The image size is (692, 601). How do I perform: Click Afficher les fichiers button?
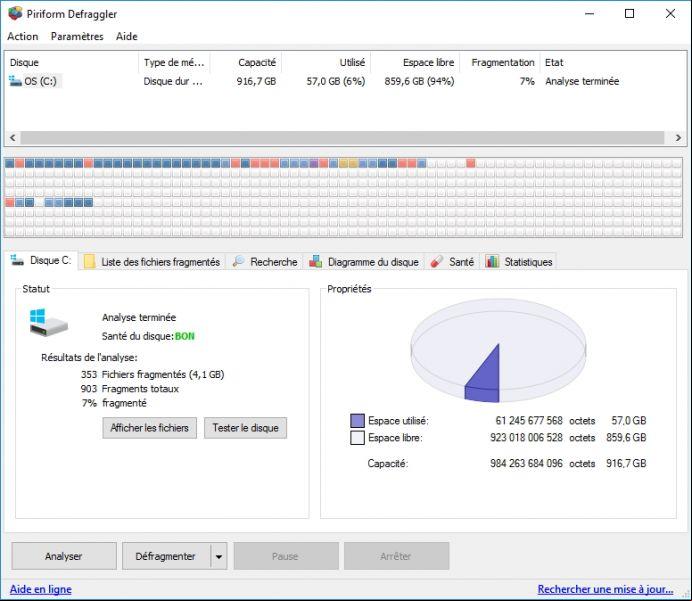150,428
